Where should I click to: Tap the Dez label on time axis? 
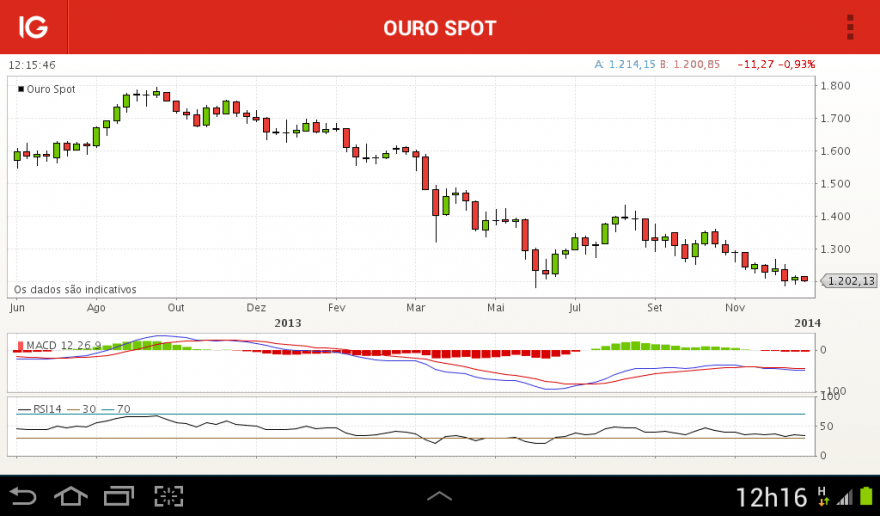pyautogui.click(x=256, y=308)
